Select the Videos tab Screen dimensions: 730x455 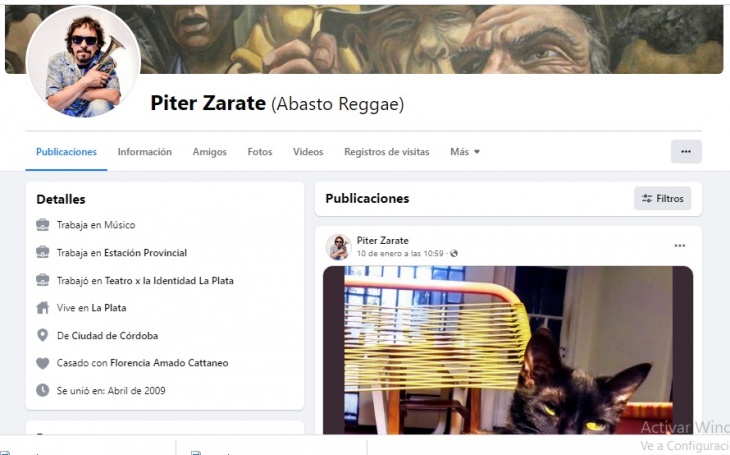pyautogui.click(x=308, y=152)
